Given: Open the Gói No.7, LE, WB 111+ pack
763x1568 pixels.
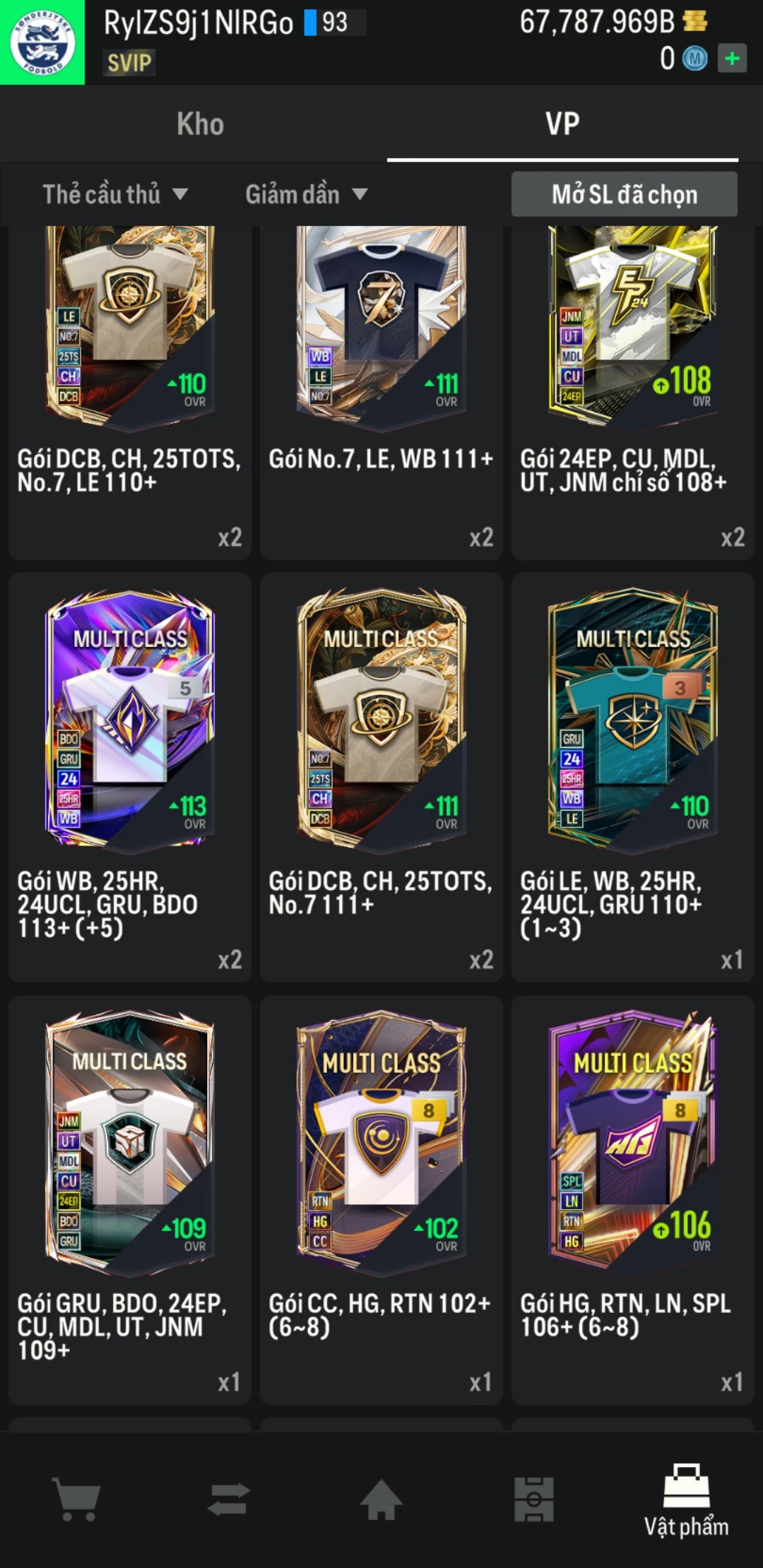Looking at the screenshot, I should [x=381, y=392].
